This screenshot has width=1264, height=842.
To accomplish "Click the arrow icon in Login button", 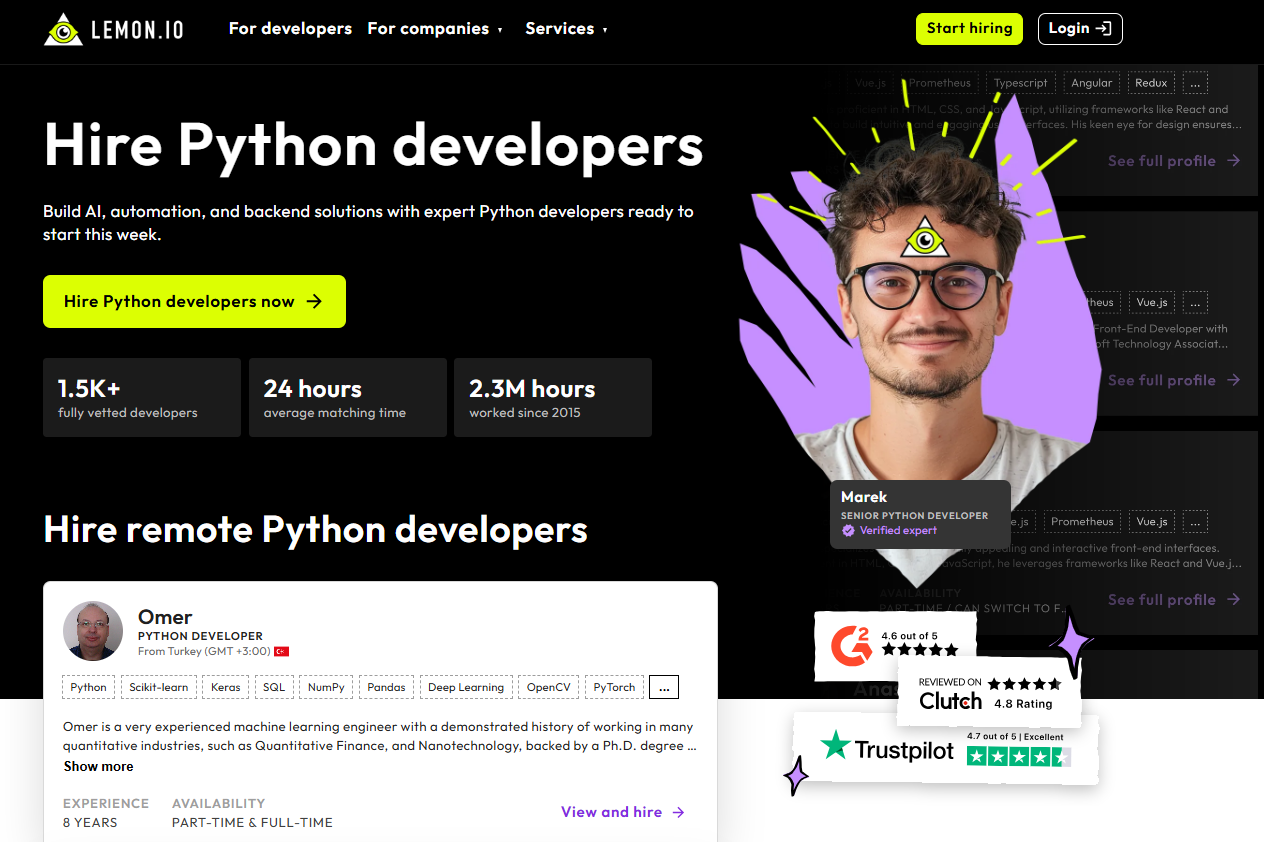I will pyautogui.click(x=1104, y=29).
